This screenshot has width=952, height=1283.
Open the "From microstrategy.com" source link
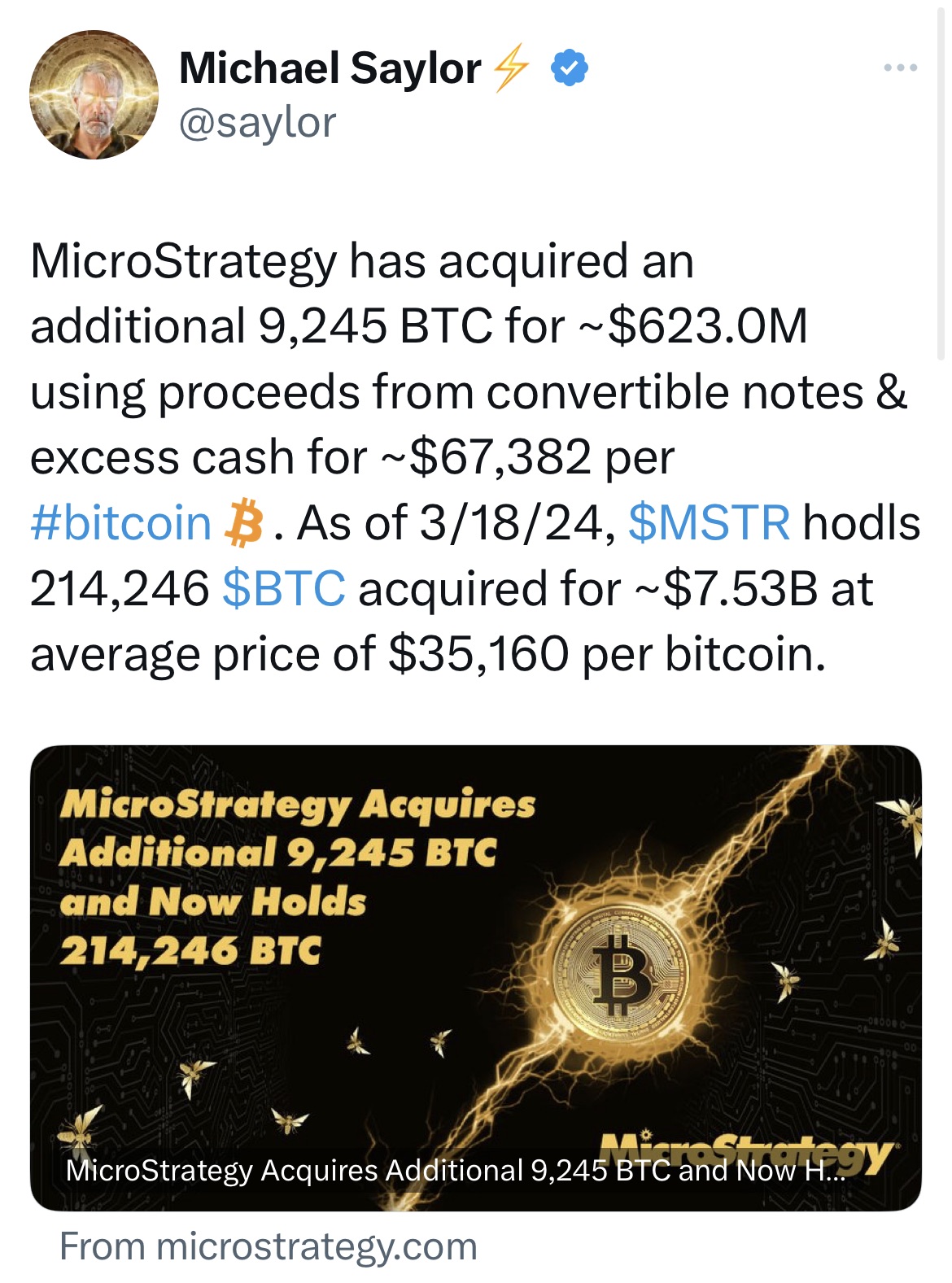coord(269,1246)
